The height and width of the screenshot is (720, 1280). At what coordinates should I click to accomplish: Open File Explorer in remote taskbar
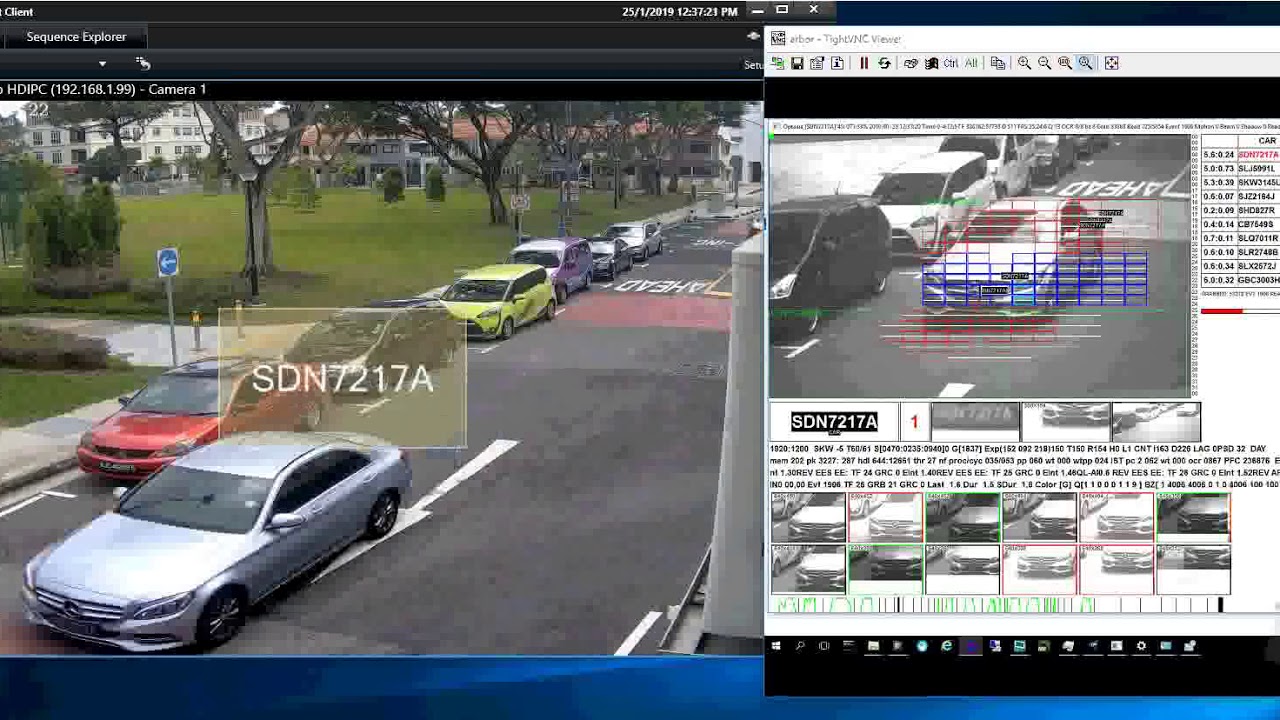click(873, 646)
